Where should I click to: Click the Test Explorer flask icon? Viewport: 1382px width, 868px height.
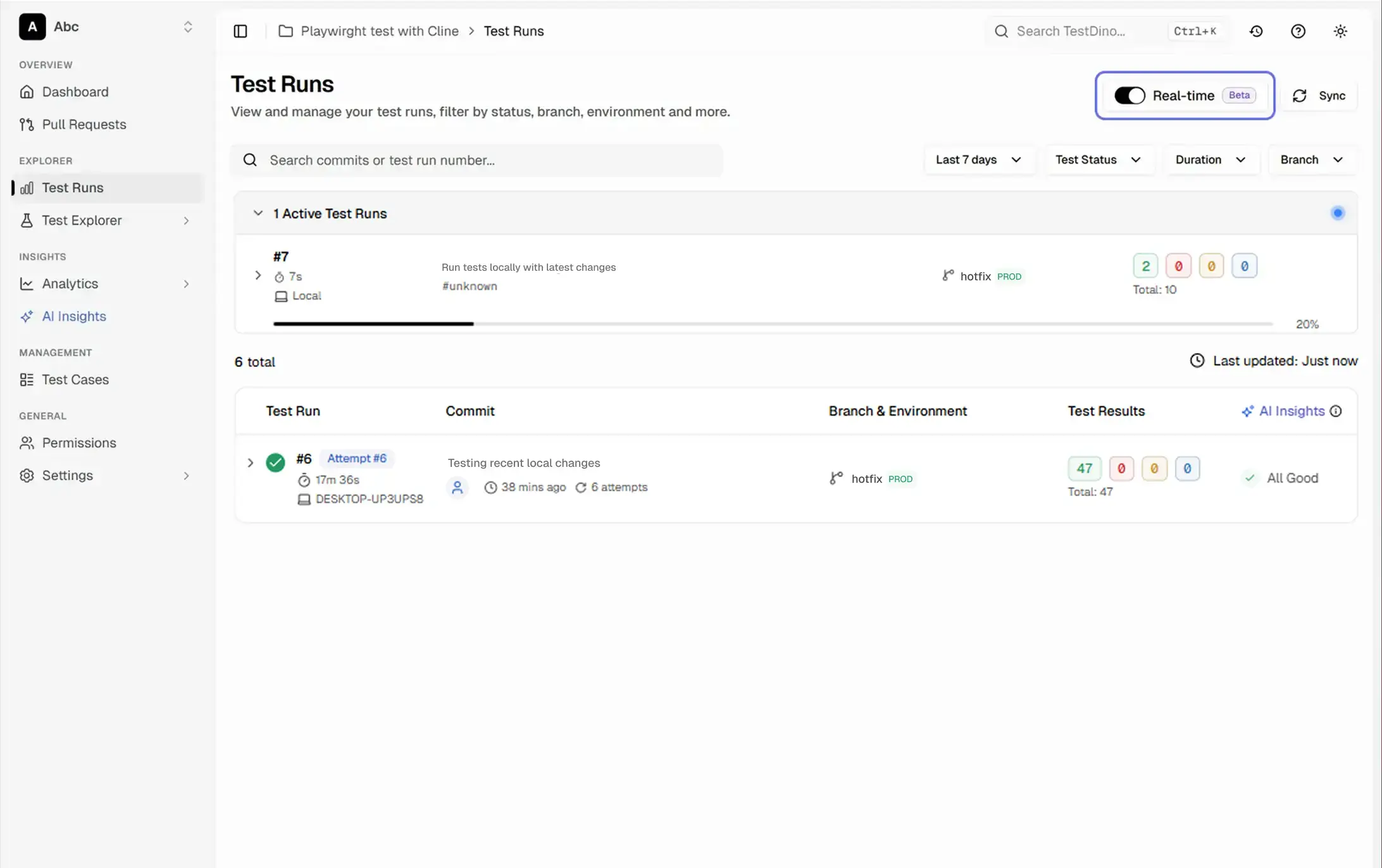pos(27,221)
